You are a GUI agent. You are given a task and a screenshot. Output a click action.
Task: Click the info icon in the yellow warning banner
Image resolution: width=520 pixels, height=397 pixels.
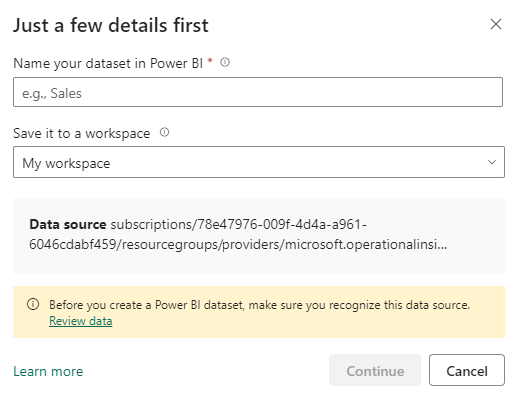coord(33,304)
